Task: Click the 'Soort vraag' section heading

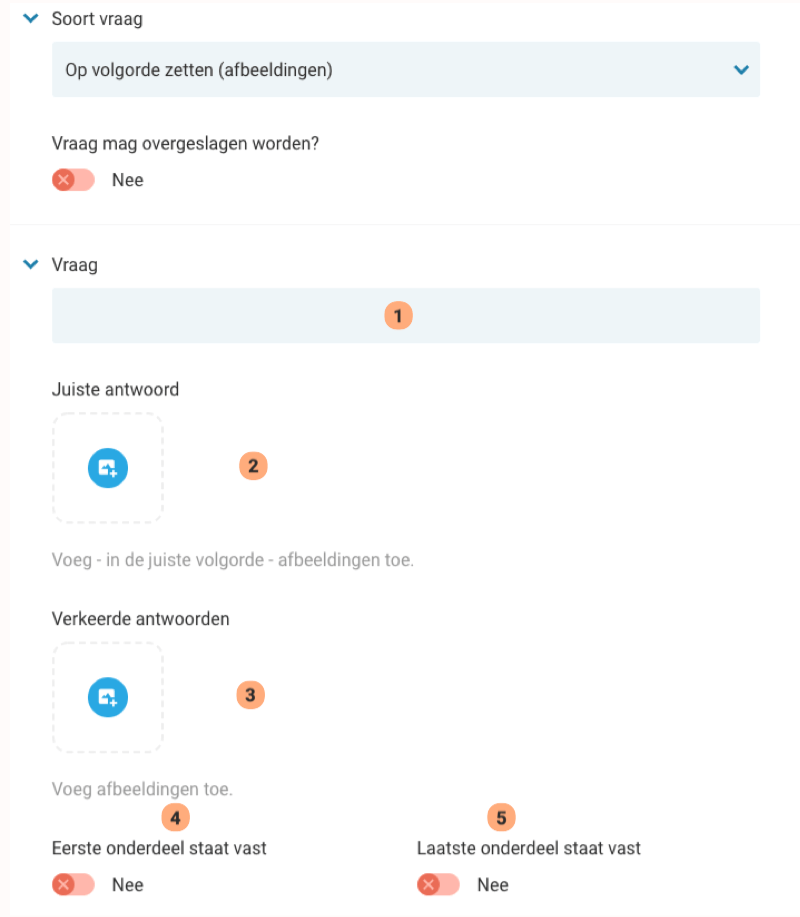Action: [x=97, y=19]
